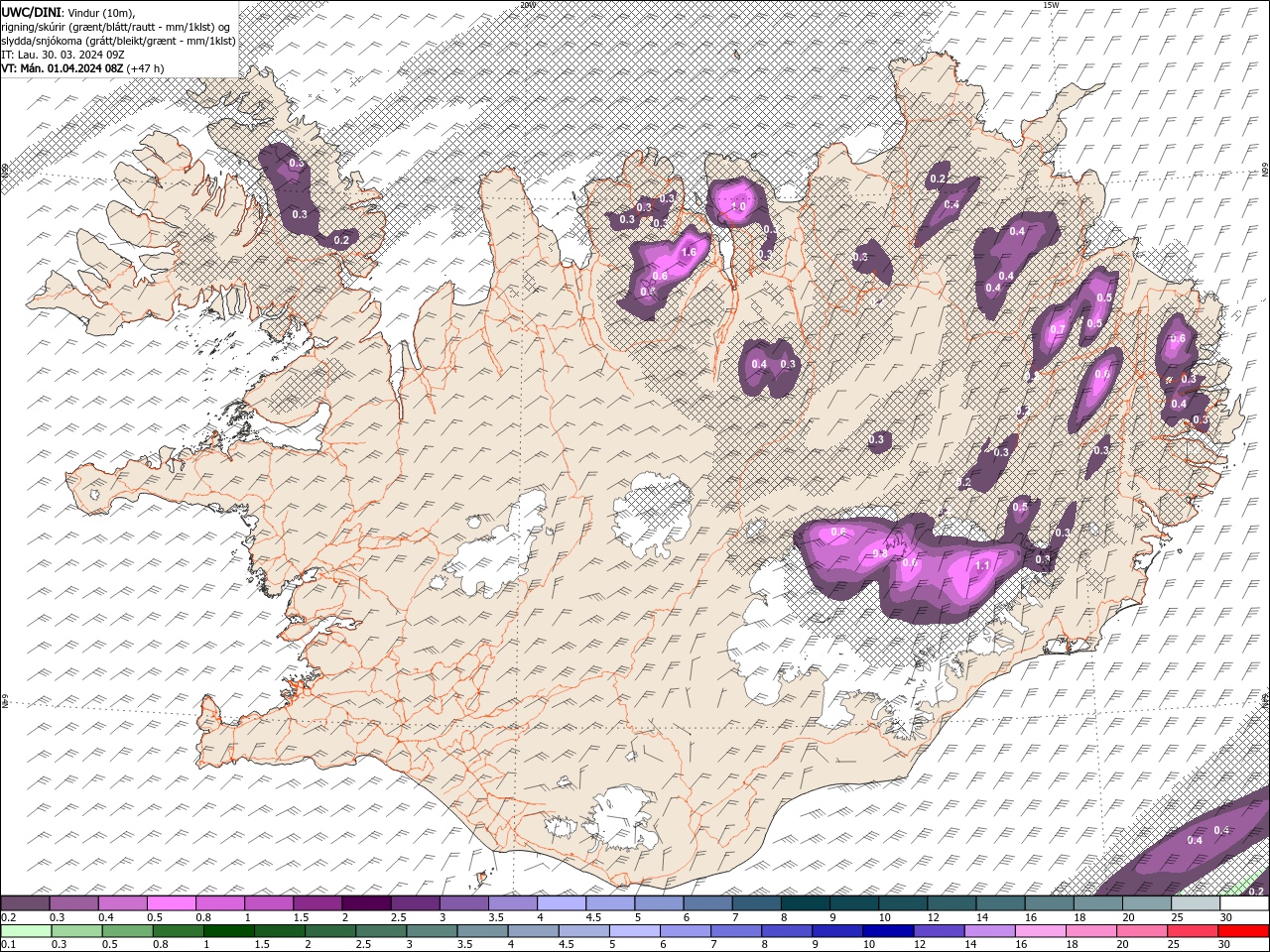Pick the light pink 16 rain legend swatch
Image resolution: width=1270 pixels, height=952 pixels.
pos(1041,931)
